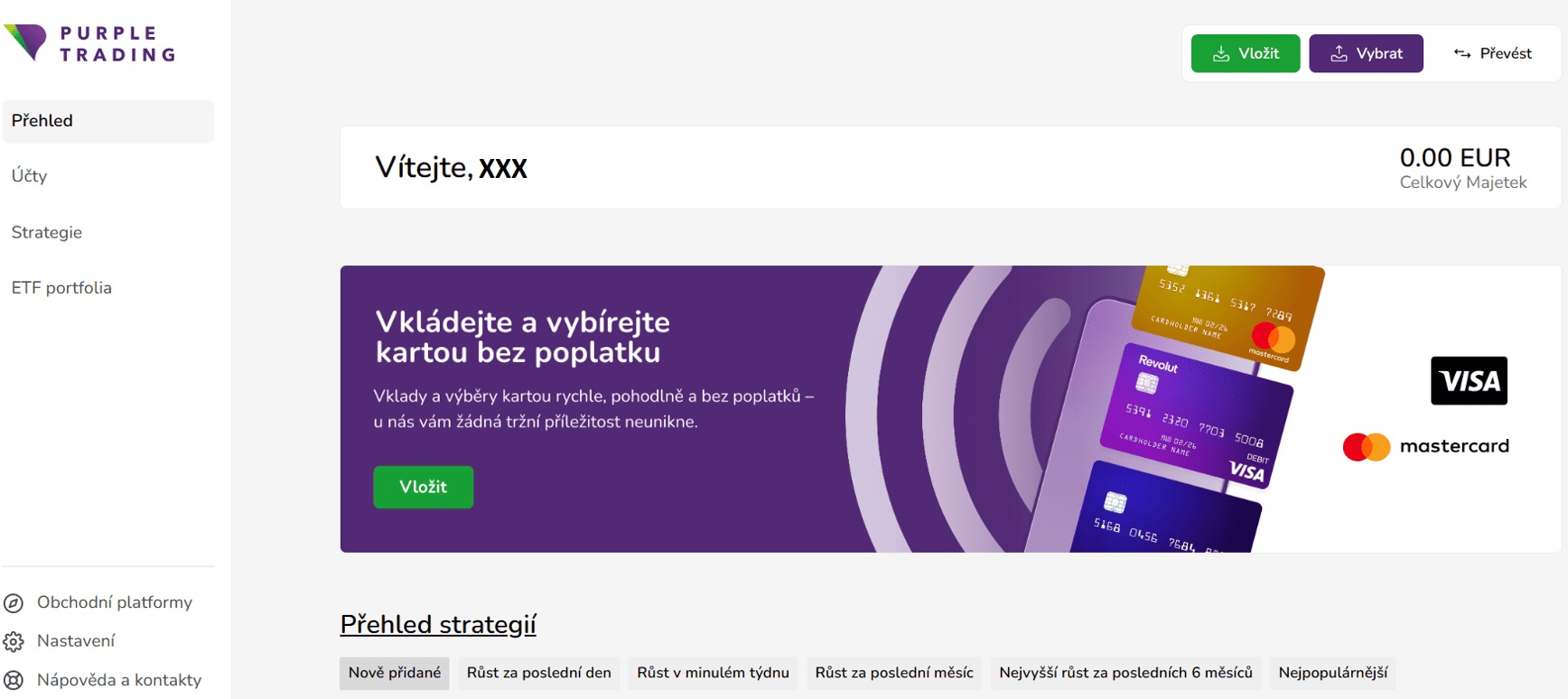Click the compass icon beside Obchodní platformy
This screenshot has height=699, width=1568.
pyautogui.click(x=14, y=603)
